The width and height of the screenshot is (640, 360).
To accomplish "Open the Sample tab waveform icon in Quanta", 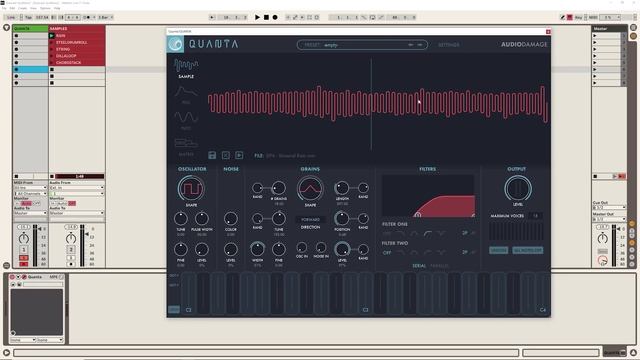I will (x=186, y=64).
